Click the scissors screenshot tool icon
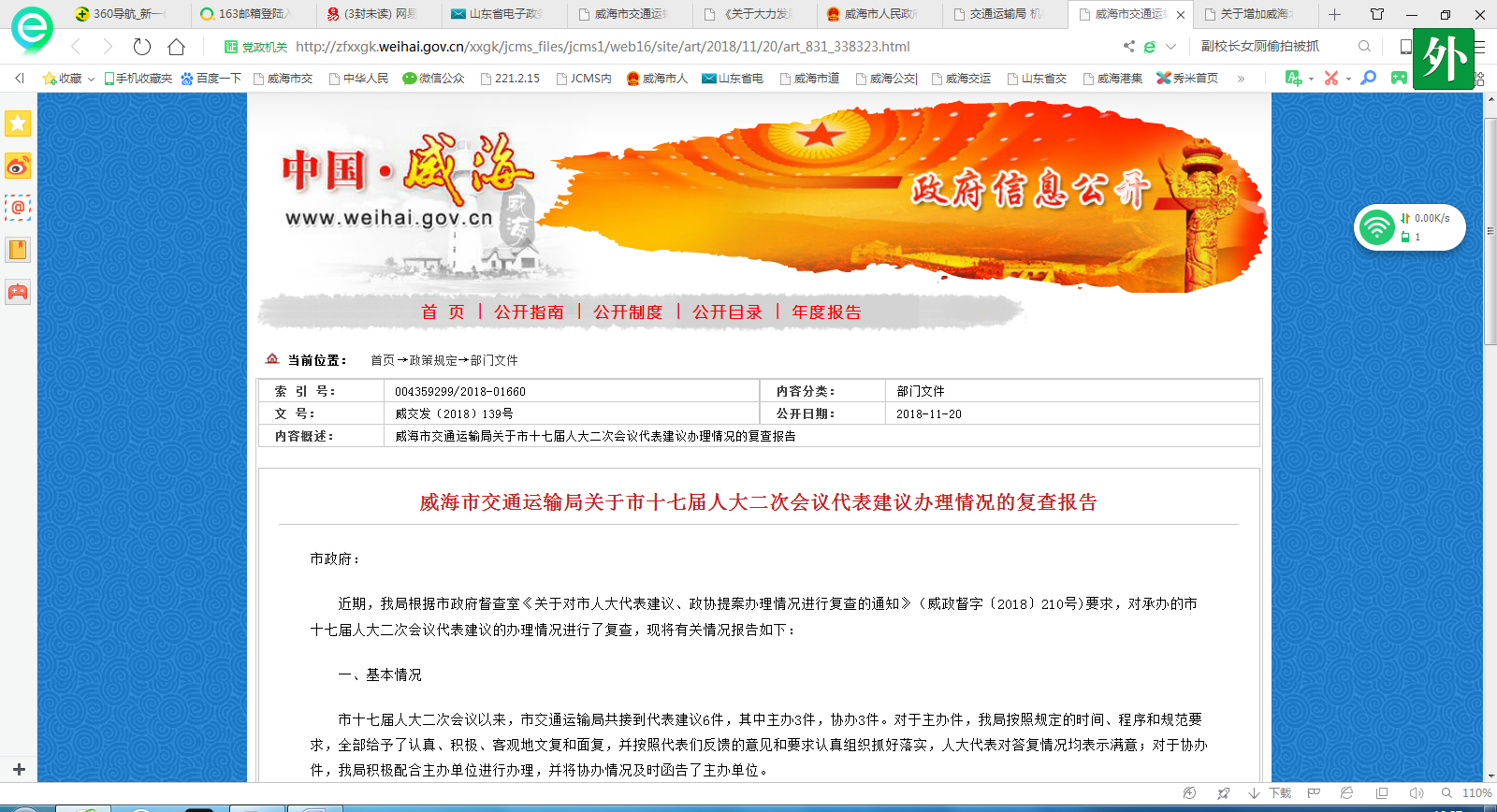Image resolution: width=1497 pixels, height=812 pixels. tap(1330, 79)
